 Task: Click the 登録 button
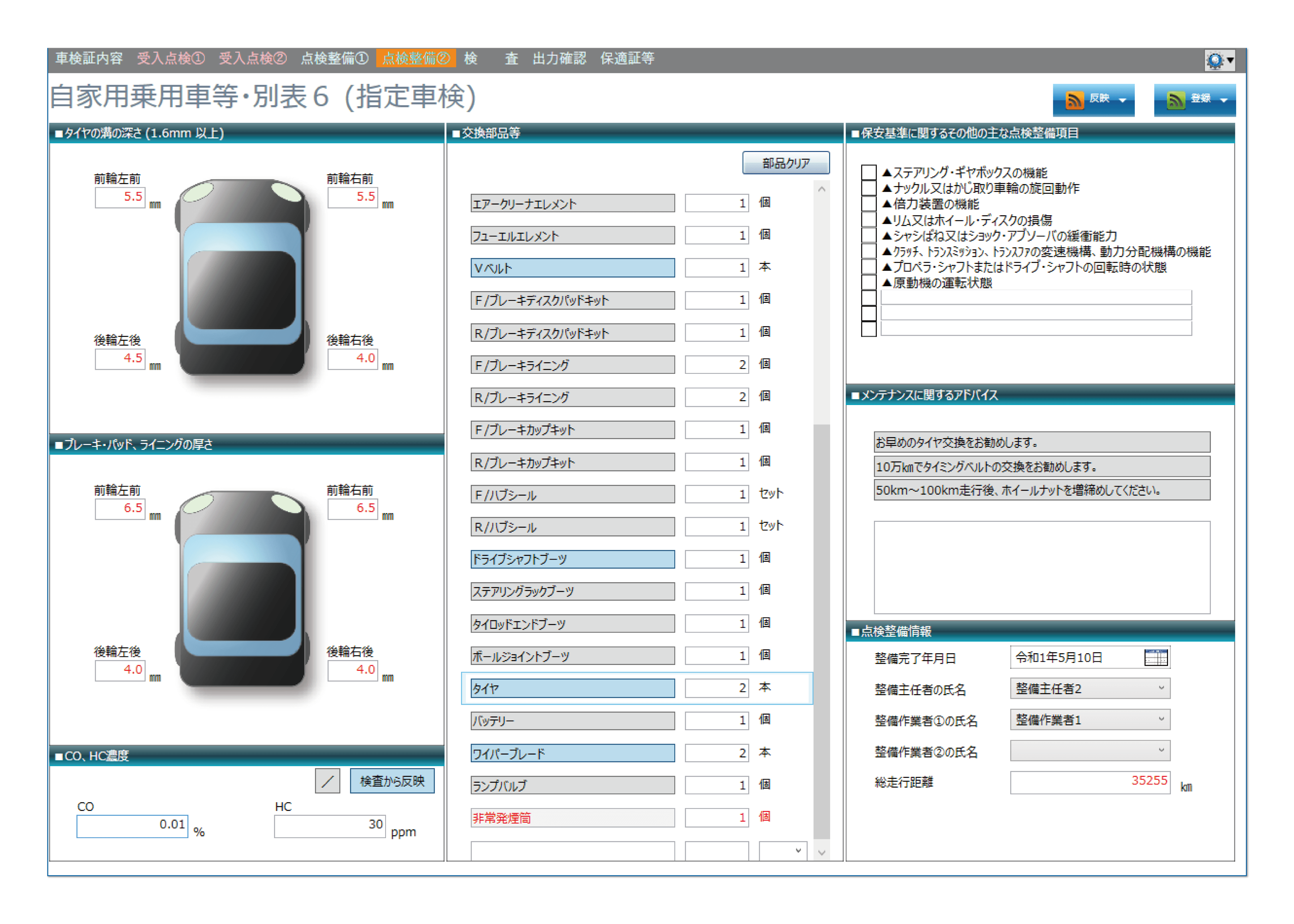click(x=1194, y=100)
